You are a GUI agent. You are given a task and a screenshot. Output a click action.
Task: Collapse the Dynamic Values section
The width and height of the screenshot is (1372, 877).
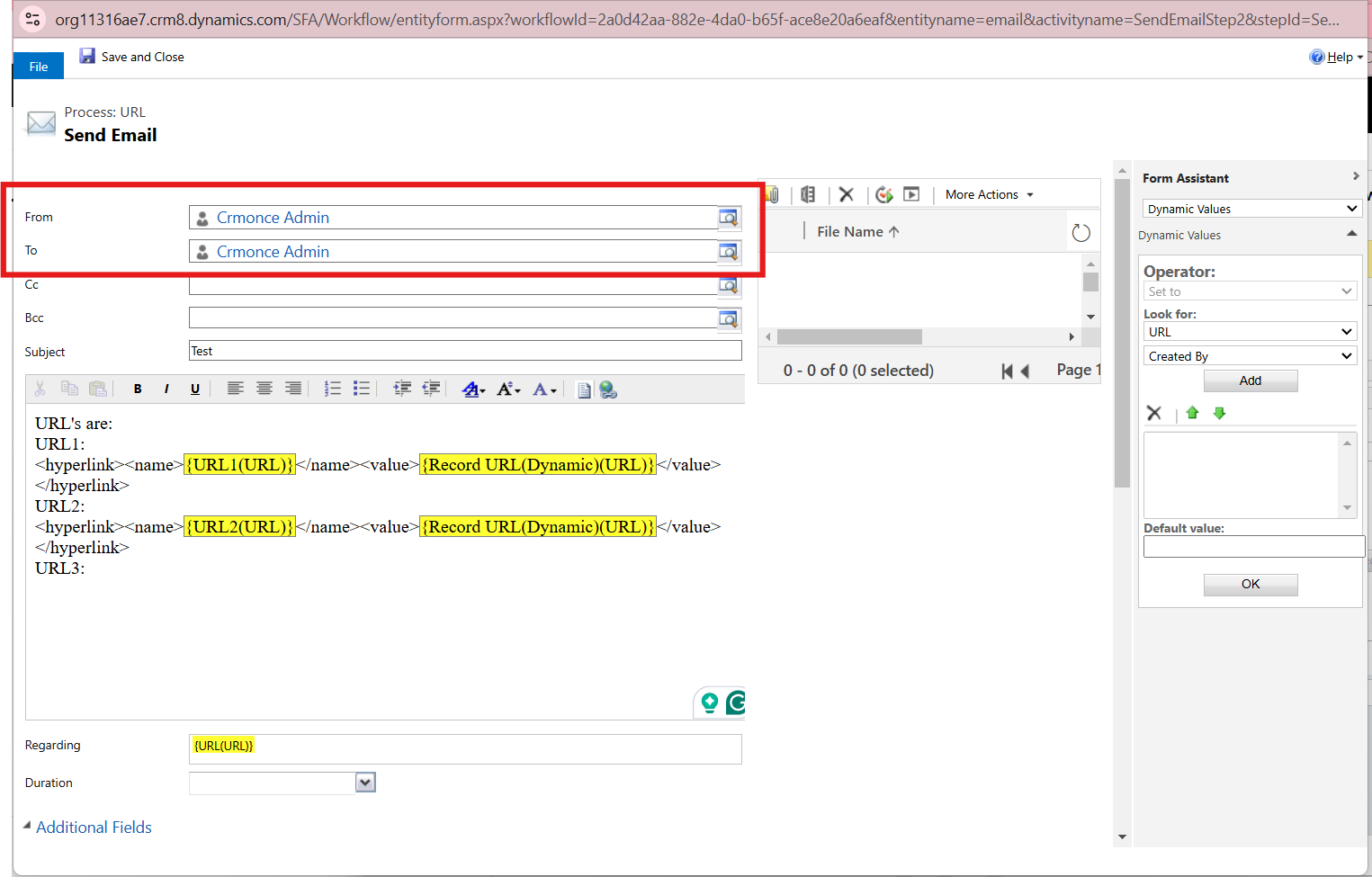point(1351,234)
